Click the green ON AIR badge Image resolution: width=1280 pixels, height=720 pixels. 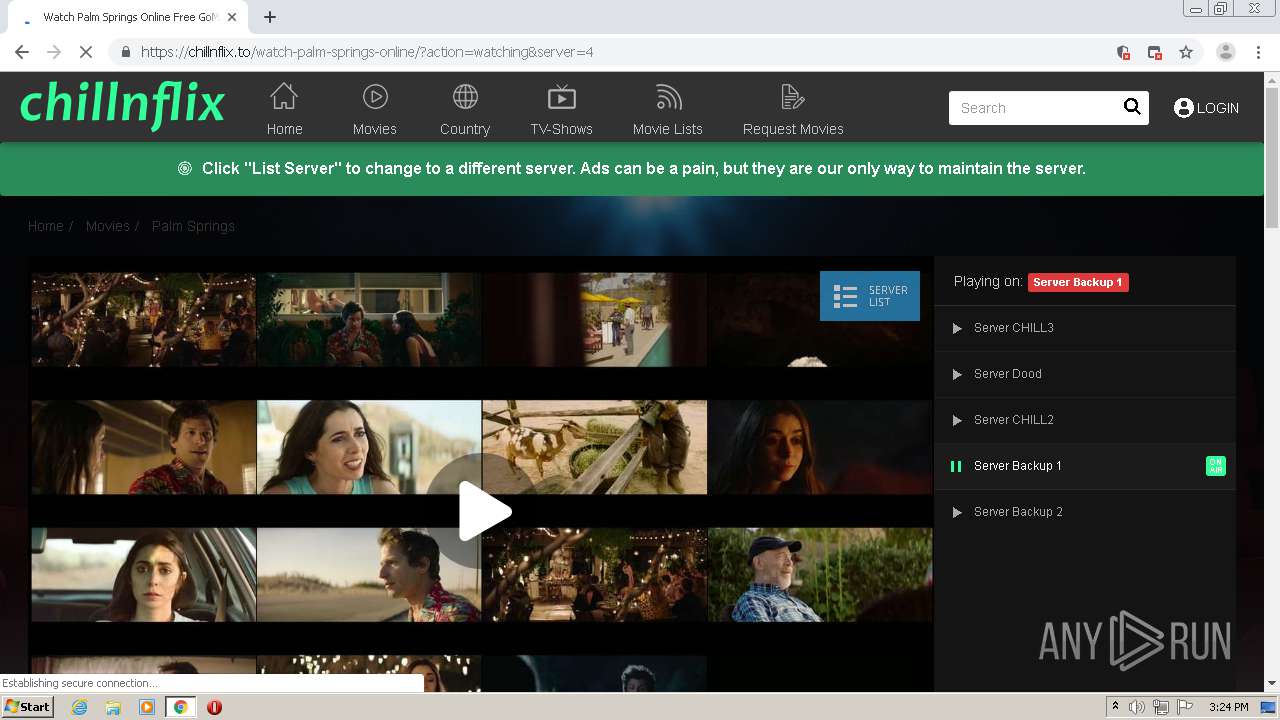click(x=1215, y=466)
